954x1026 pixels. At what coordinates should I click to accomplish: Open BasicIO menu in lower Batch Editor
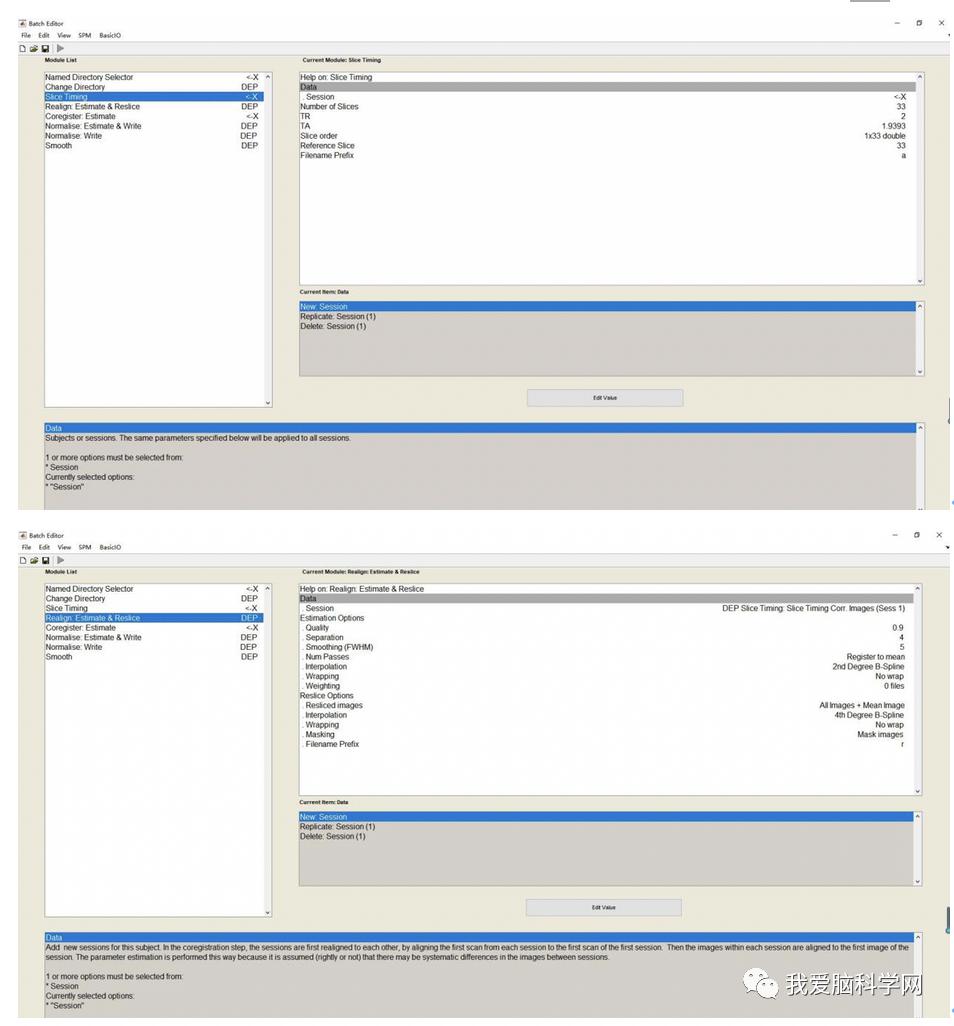[x=110, y=547]
